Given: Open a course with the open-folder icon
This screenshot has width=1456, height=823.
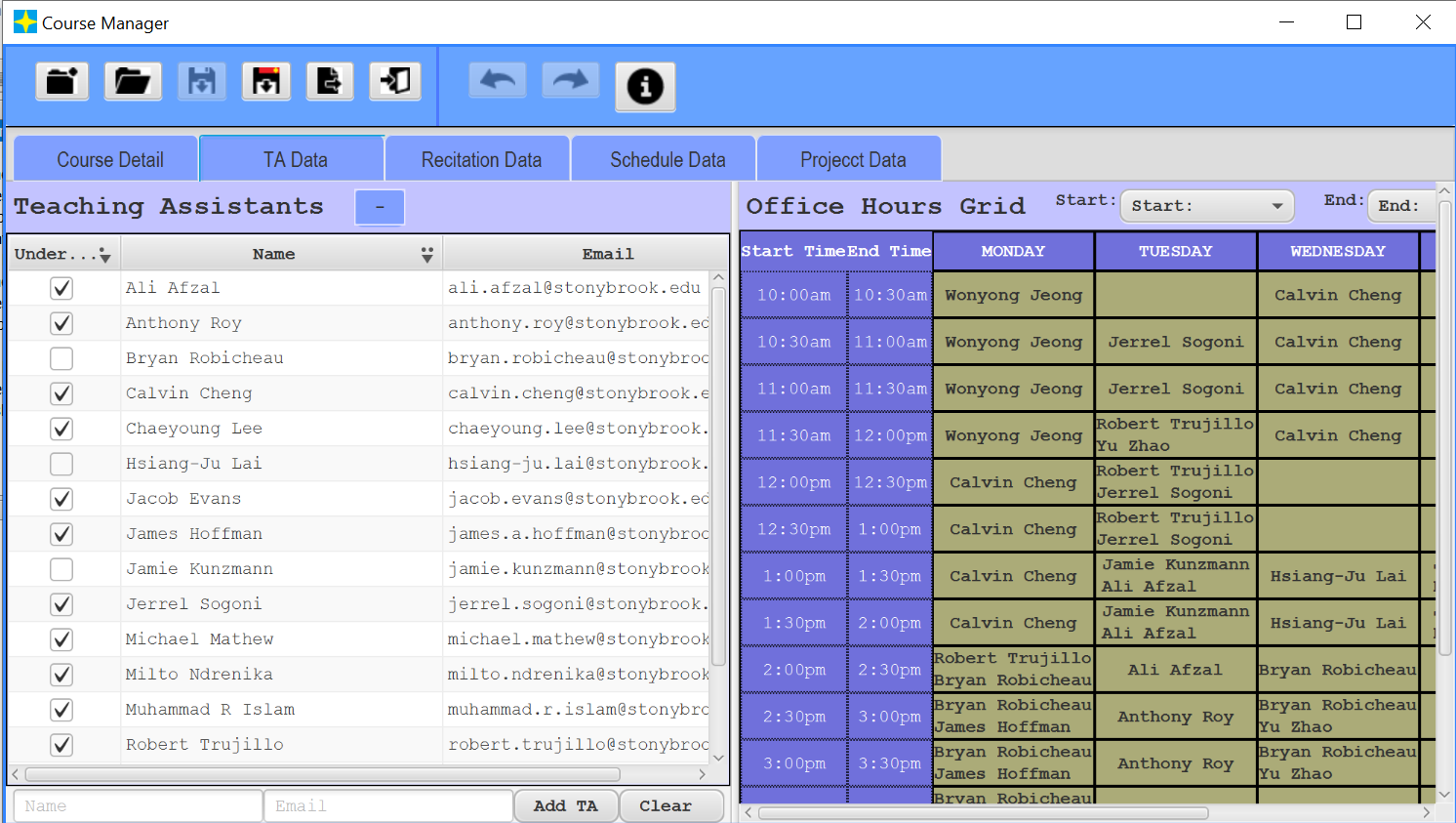Looking at the screenshot, I should click(x=132, y=81).
